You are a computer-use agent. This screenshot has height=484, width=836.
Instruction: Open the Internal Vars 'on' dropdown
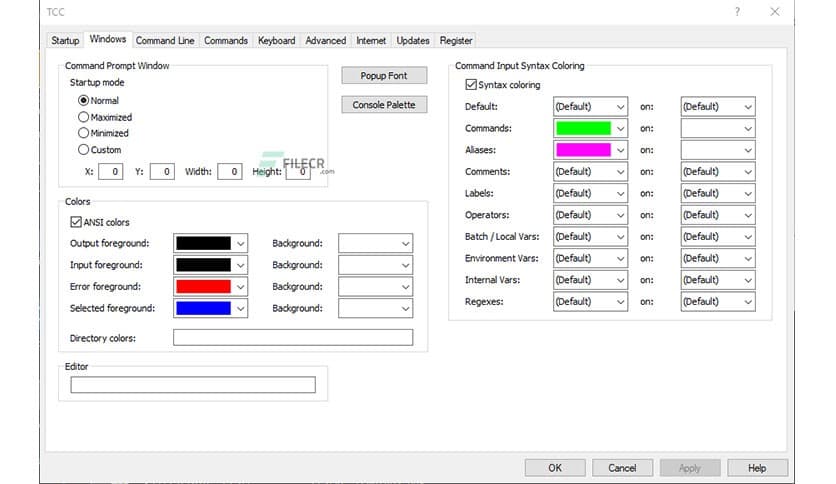click(x=718, y=280)
